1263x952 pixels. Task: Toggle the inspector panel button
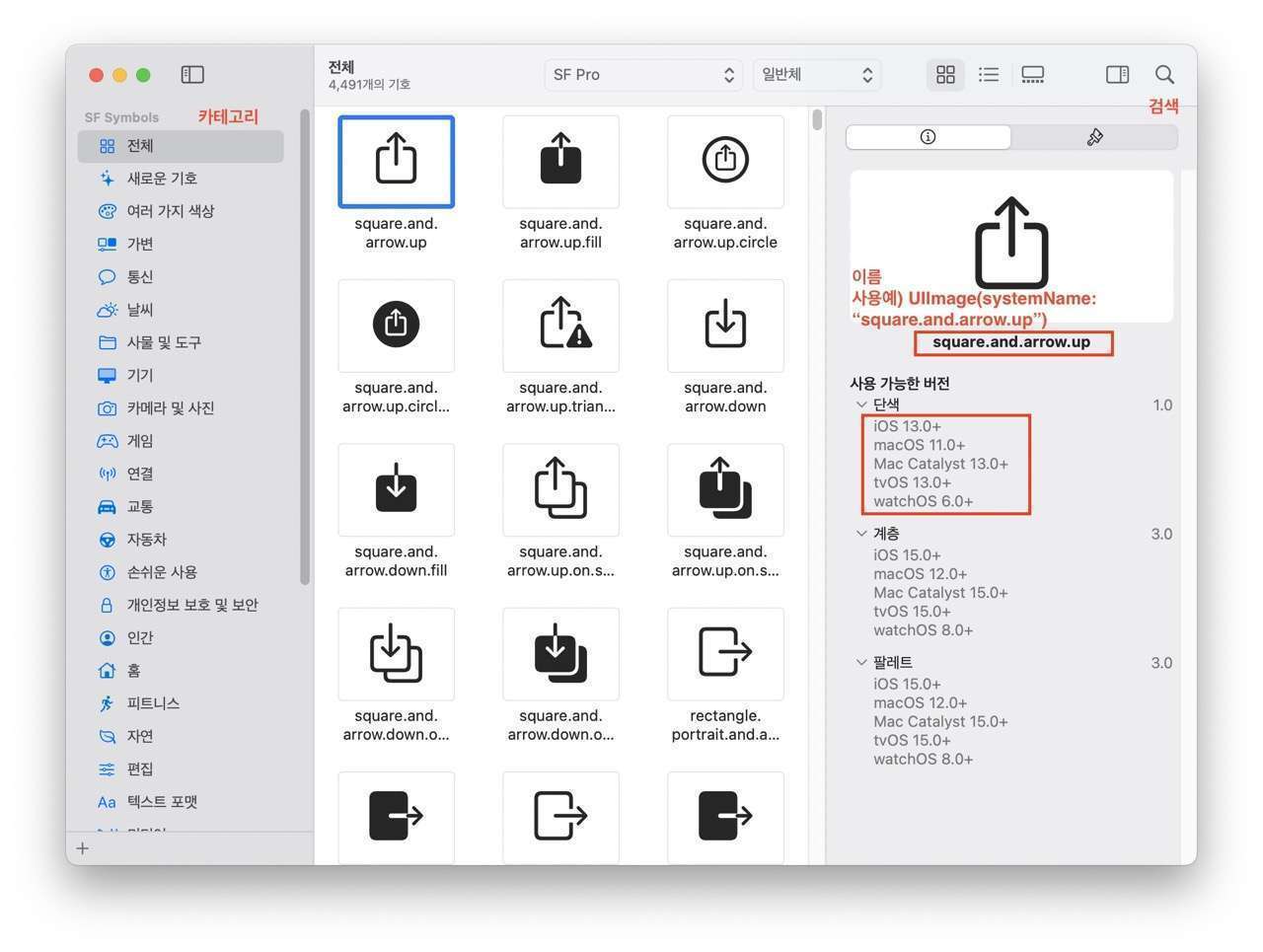[x=1117, y=75]
